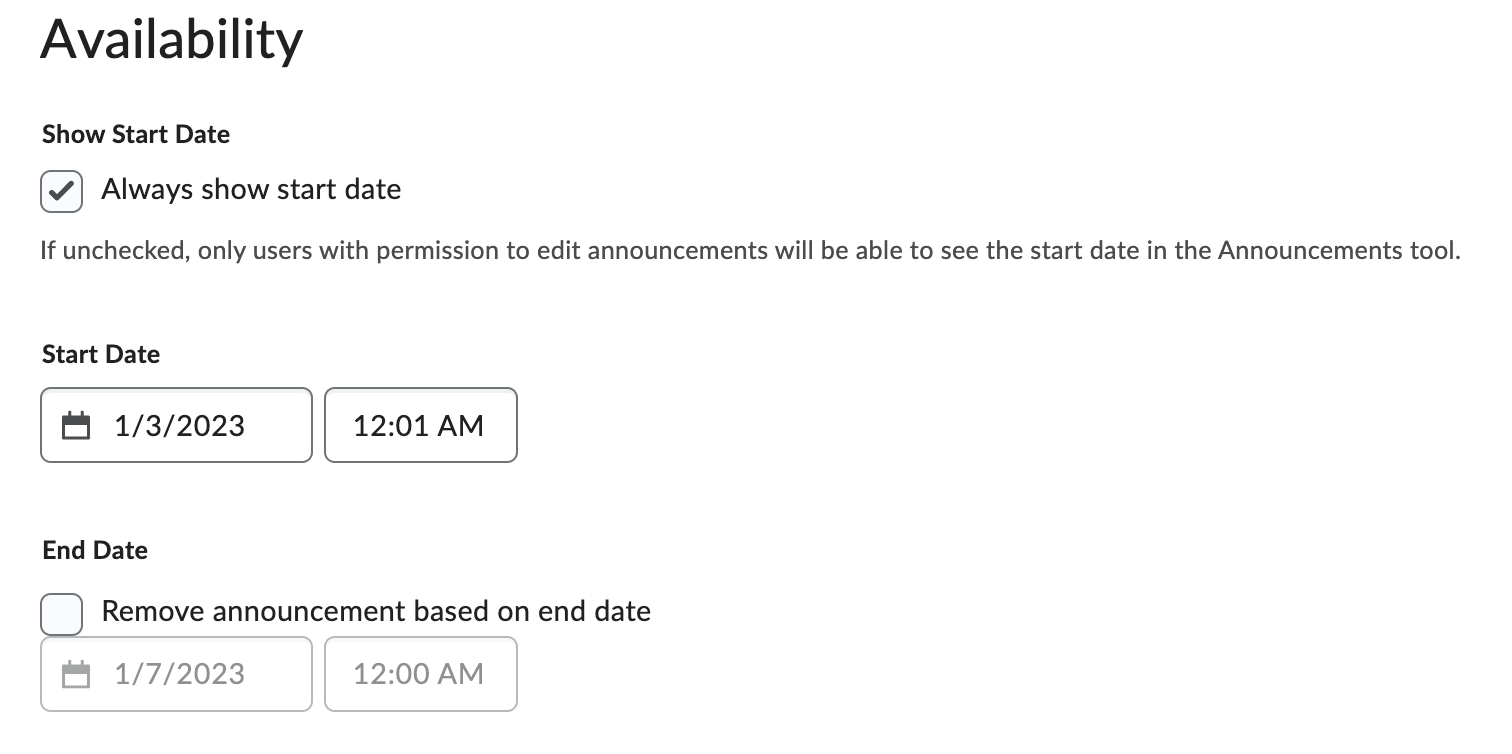Click the Availability heading
The width and height of the screenshot is (1512, 754).
(x=171, y=38)
